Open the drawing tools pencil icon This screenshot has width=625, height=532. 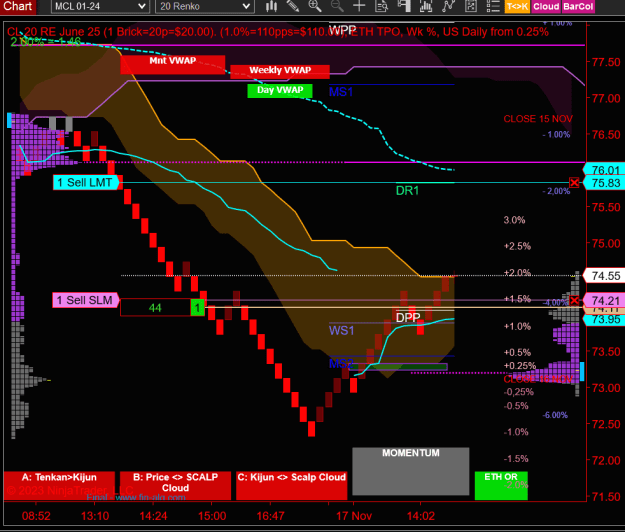293,6
